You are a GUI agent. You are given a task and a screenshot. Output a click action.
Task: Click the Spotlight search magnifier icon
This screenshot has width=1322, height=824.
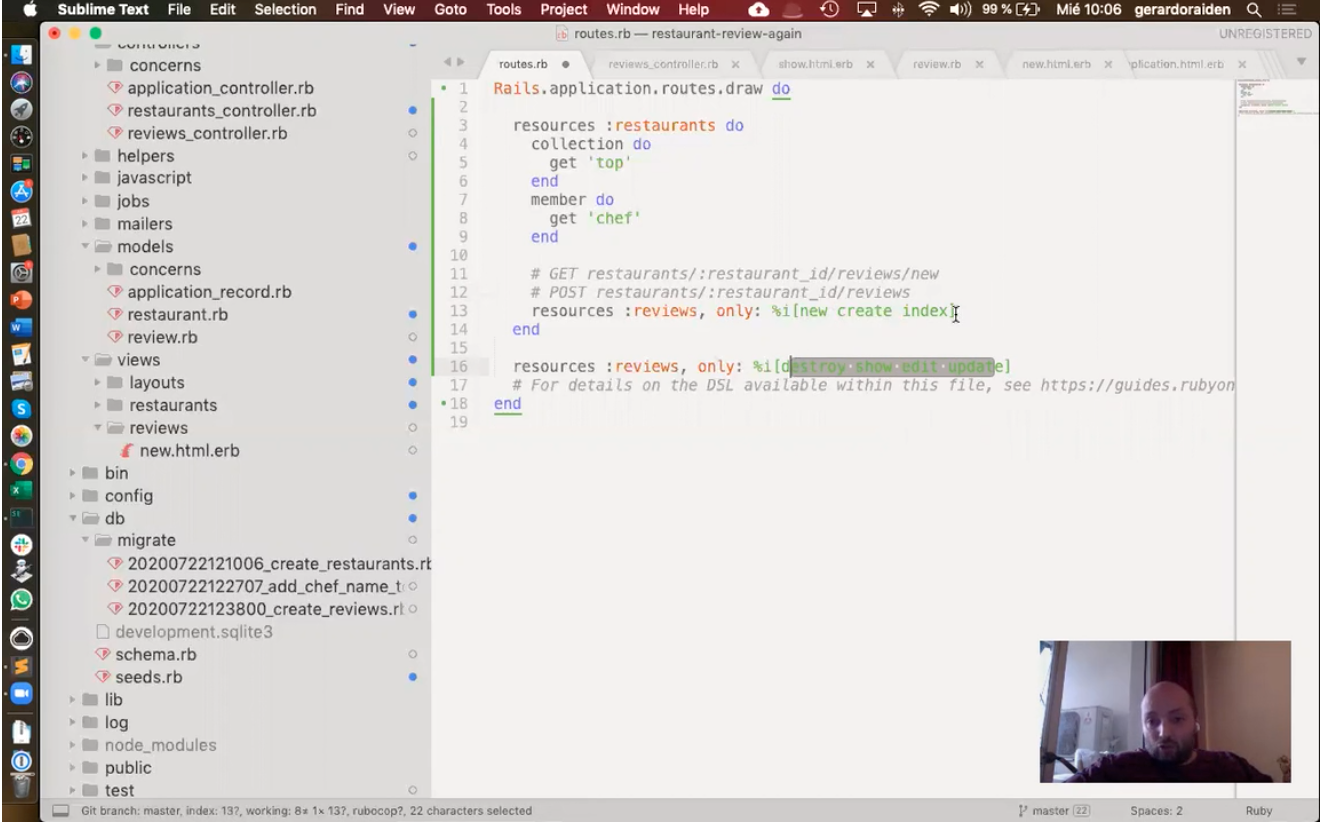point(1254,10)
